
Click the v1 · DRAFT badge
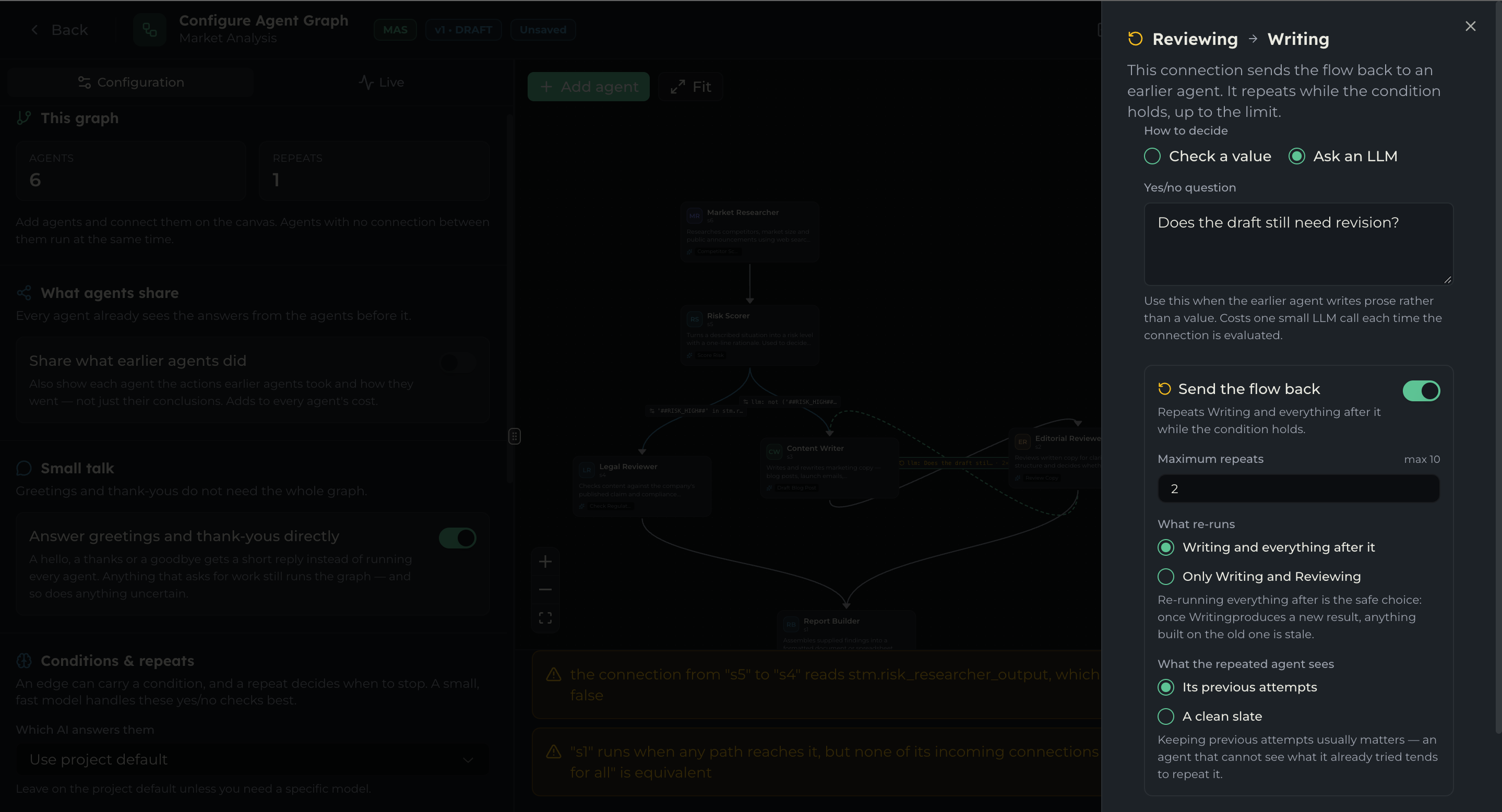point(463,30)
